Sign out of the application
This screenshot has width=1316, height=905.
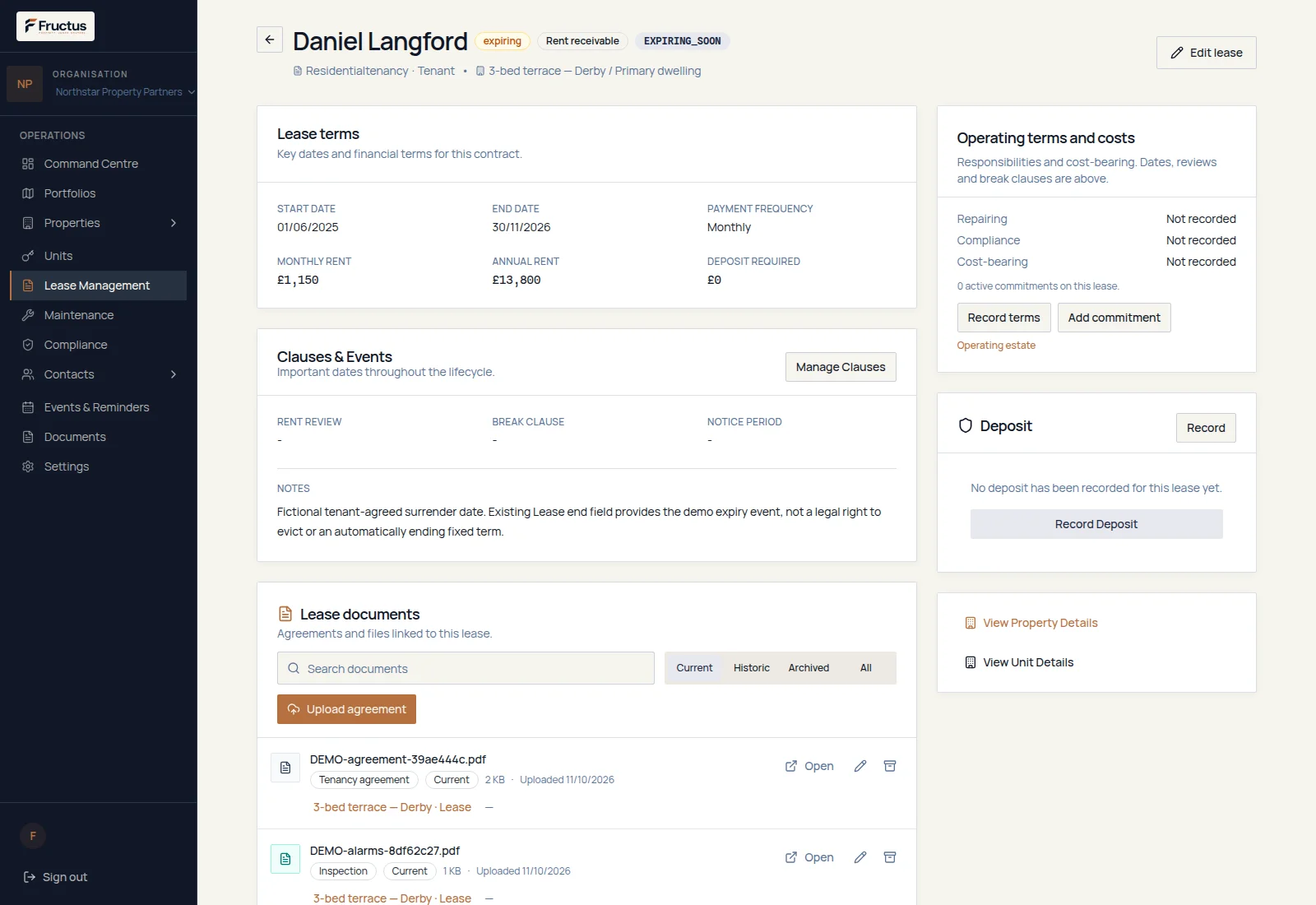pos(55,877)
